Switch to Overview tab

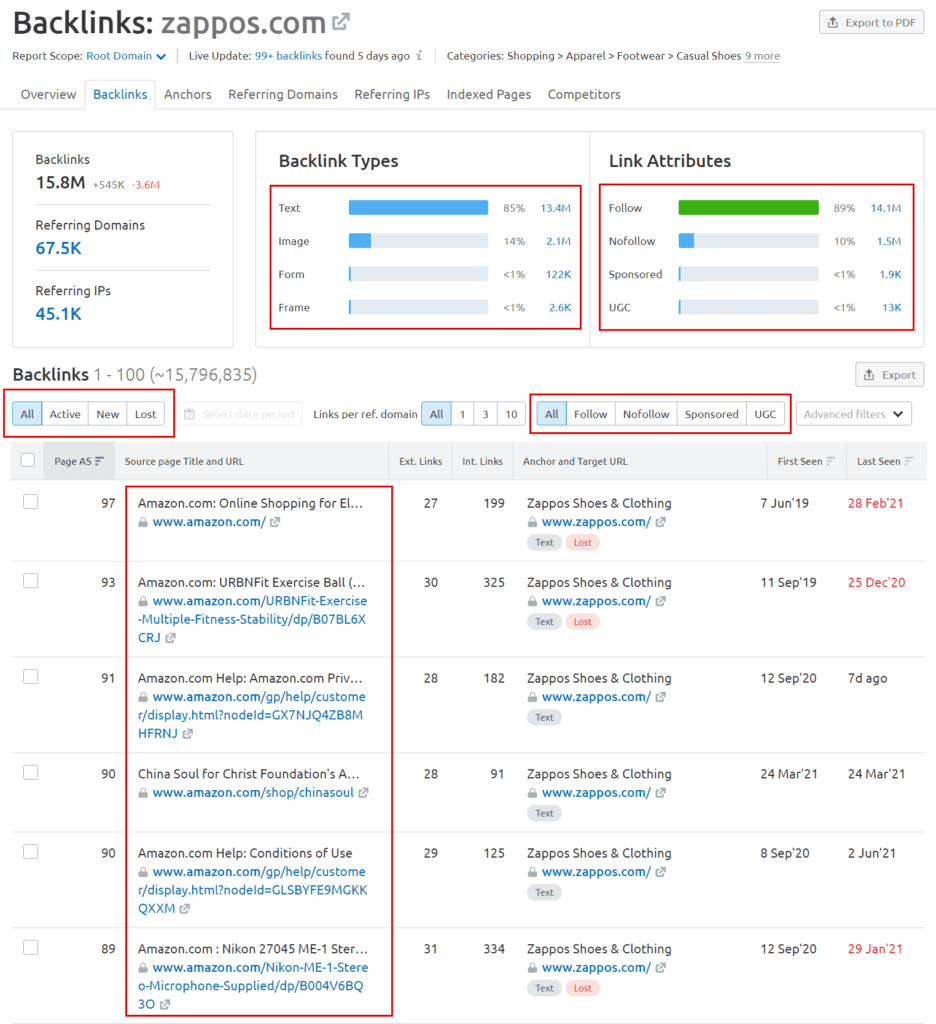pos(48,94)
